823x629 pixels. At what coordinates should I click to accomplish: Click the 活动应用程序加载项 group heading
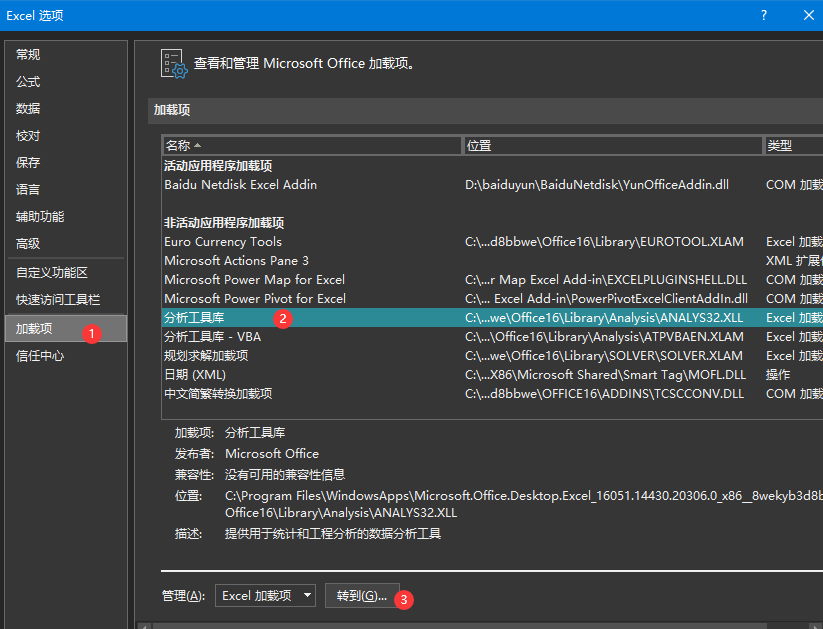coord(218,166)
